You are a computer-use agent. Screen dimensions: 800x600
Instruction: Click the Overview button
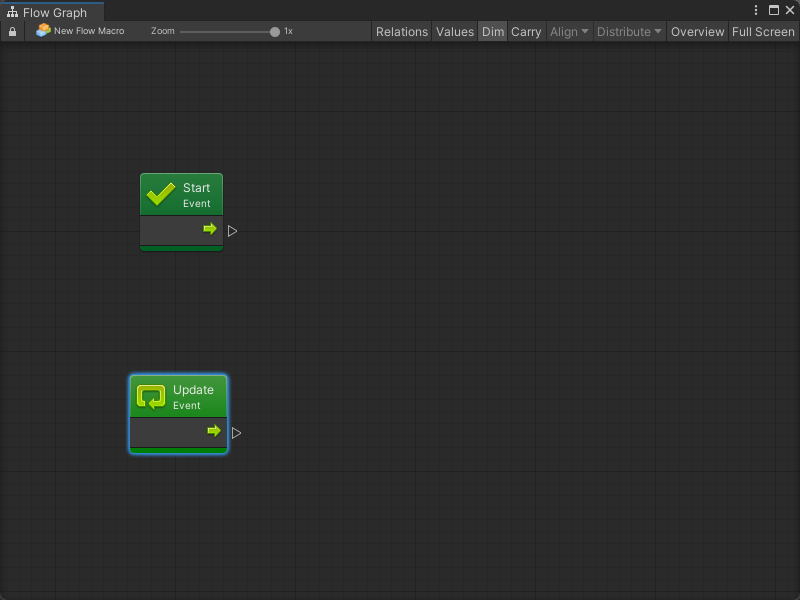[x=697, y=32]
